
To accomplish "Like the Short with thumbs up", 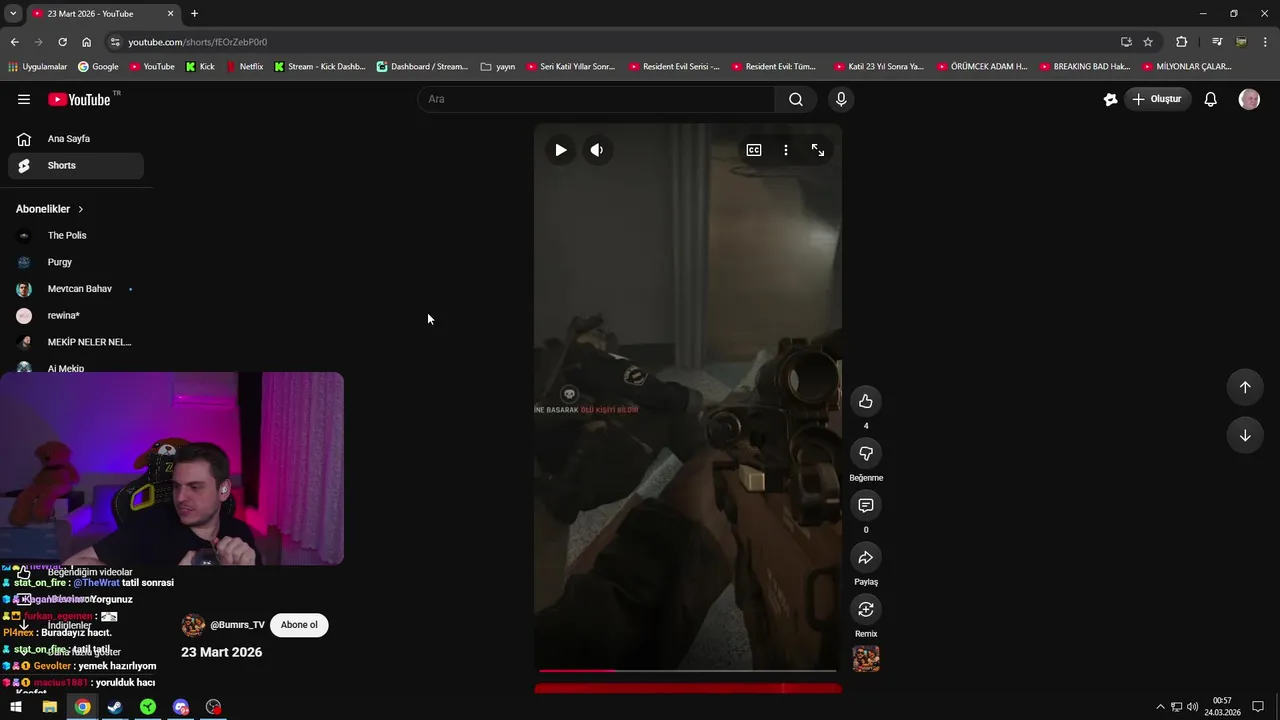I will coord(866,401).
